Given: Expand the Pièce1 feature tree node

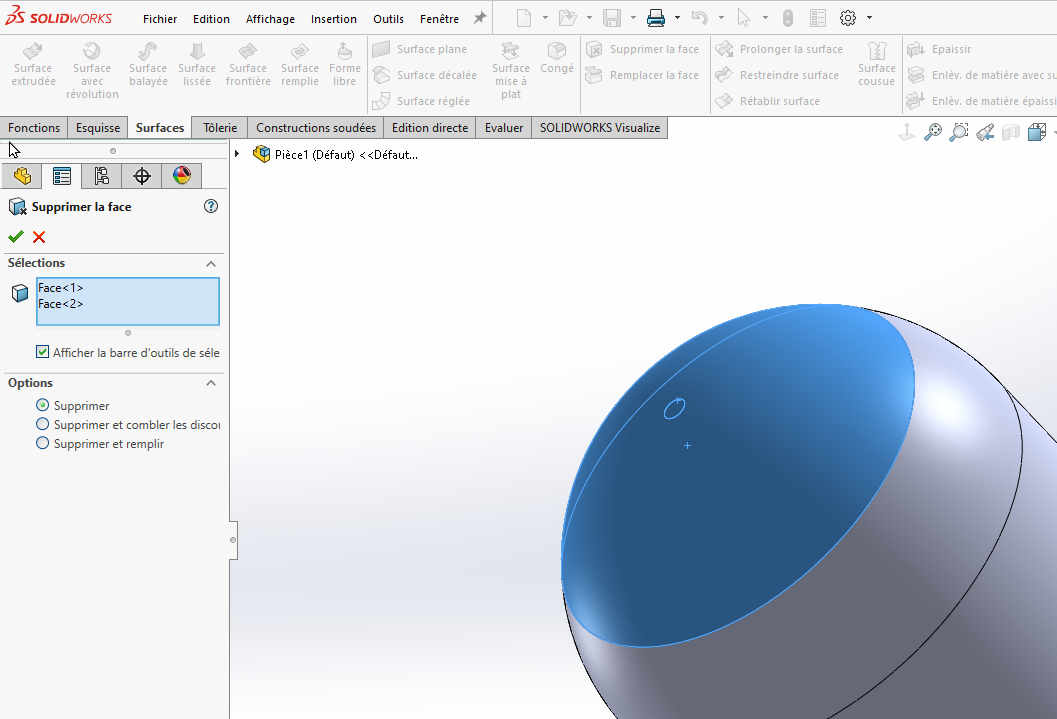Looking at the screenshot, I should pos(237,154).
